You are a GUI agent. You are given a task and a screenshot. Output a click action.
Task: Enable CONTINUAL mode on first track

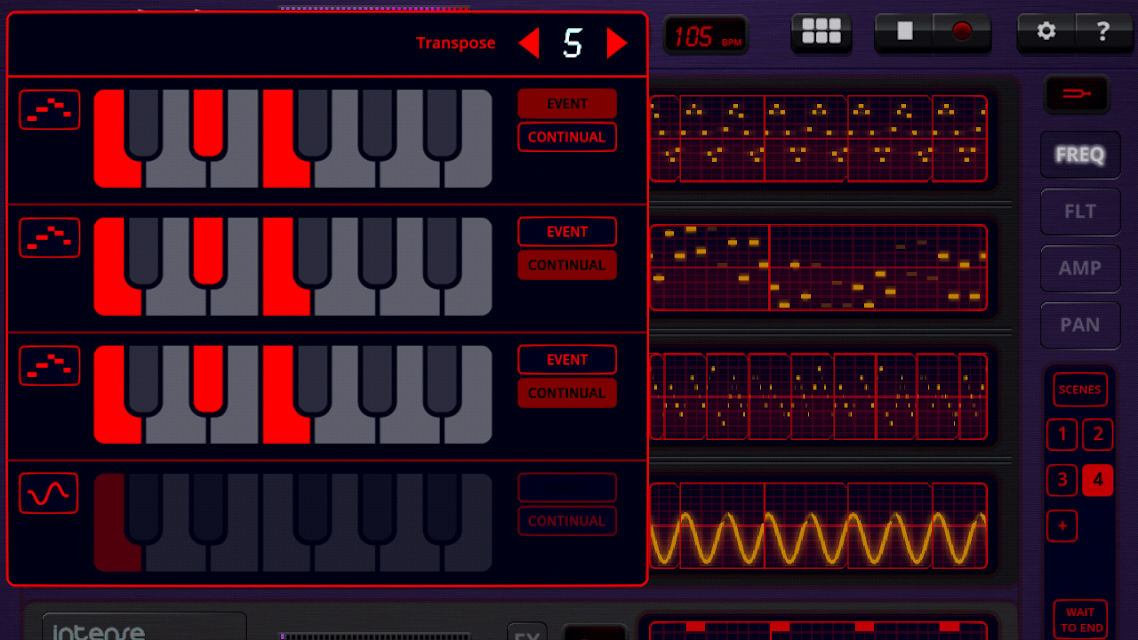567,137
